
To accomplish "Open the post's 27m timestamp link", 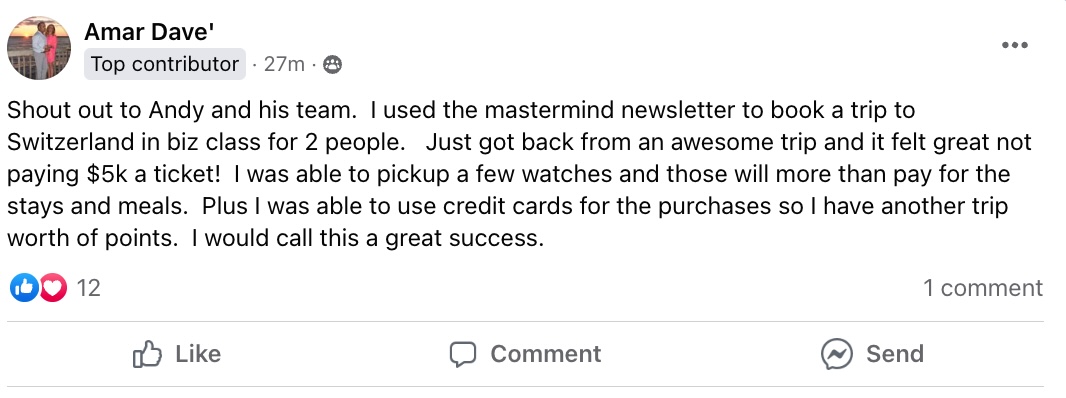I will click(x=284, y=65).
